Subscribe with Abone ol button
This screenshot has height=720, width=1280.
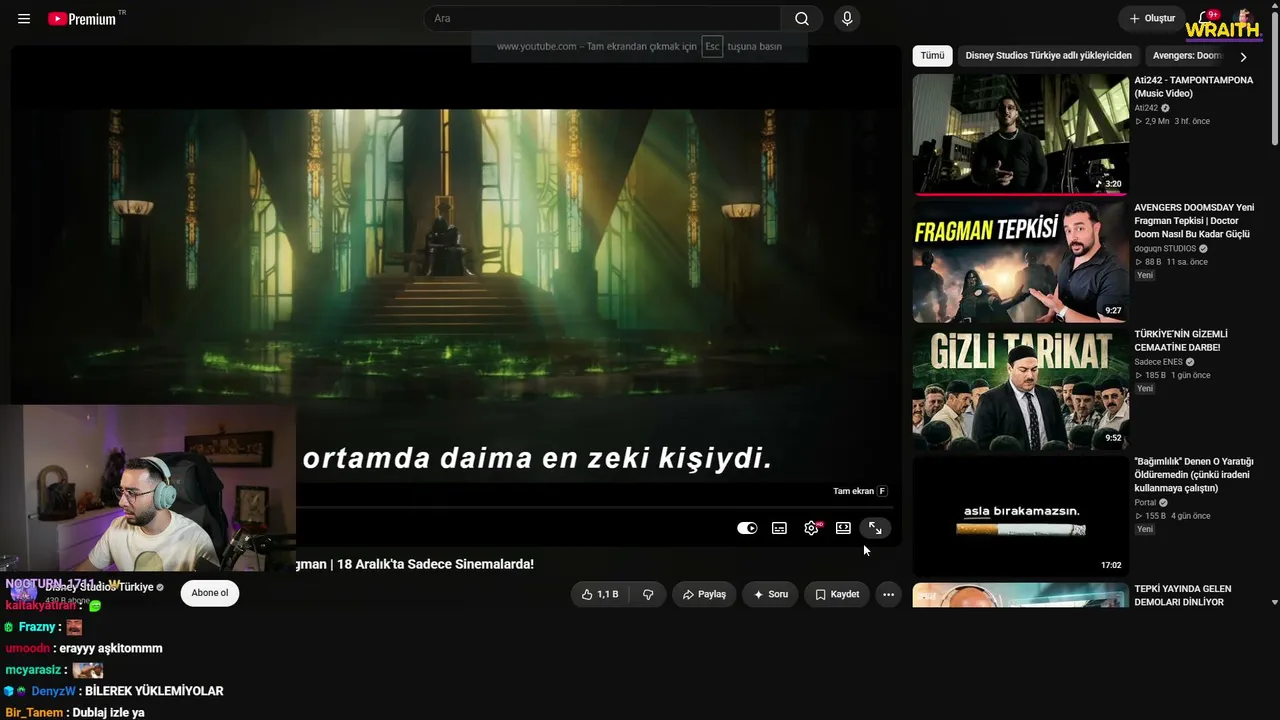pyautogui.click(x=210, y=593)
